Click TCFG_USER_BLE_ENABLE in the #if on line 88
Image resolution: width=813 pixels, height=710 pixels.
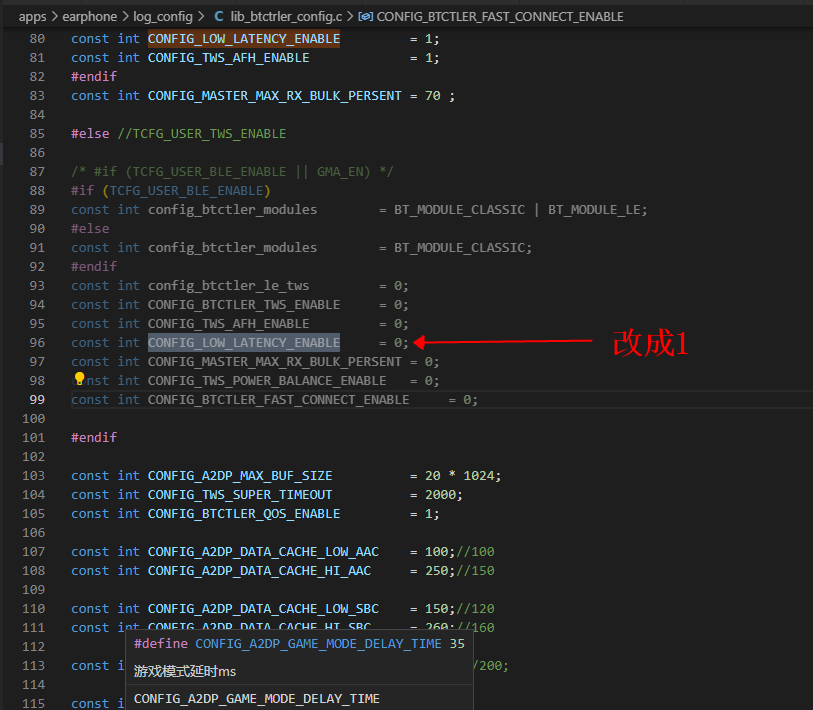pos(187,191)
